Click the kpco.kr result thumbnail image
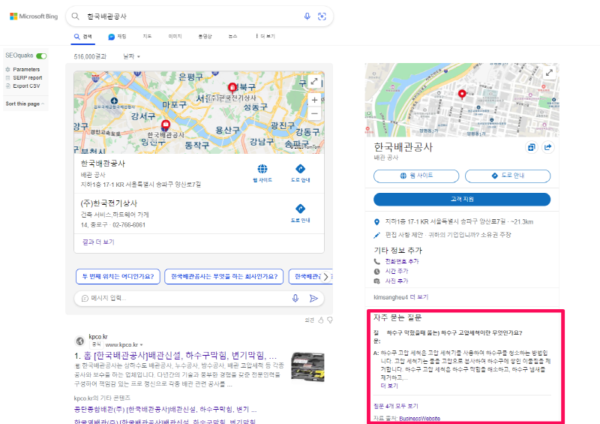 (308, 367)
